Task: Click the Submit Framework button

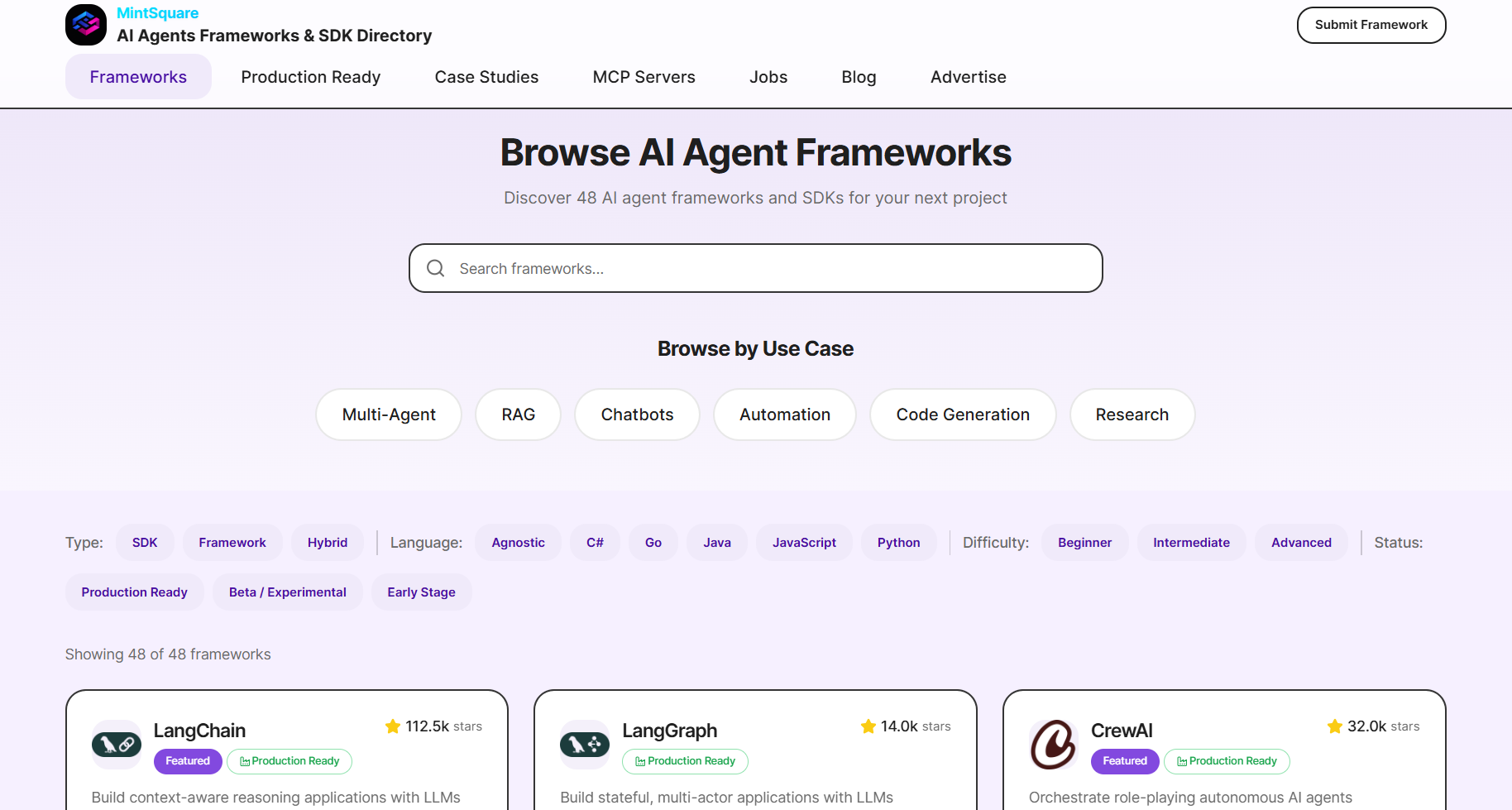Action: pyautogui.click(x=1371, y=25)
